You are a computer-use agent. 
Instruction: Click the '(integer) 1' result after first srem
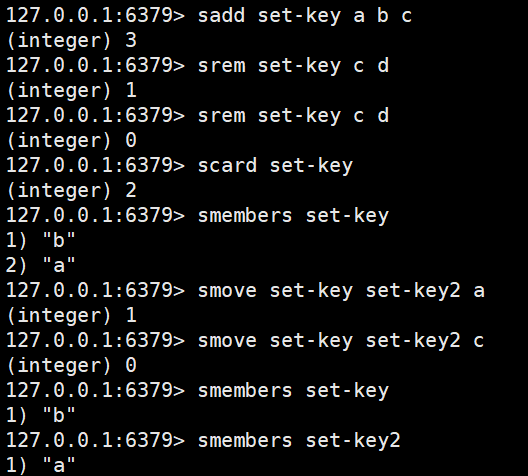(72, 91)
